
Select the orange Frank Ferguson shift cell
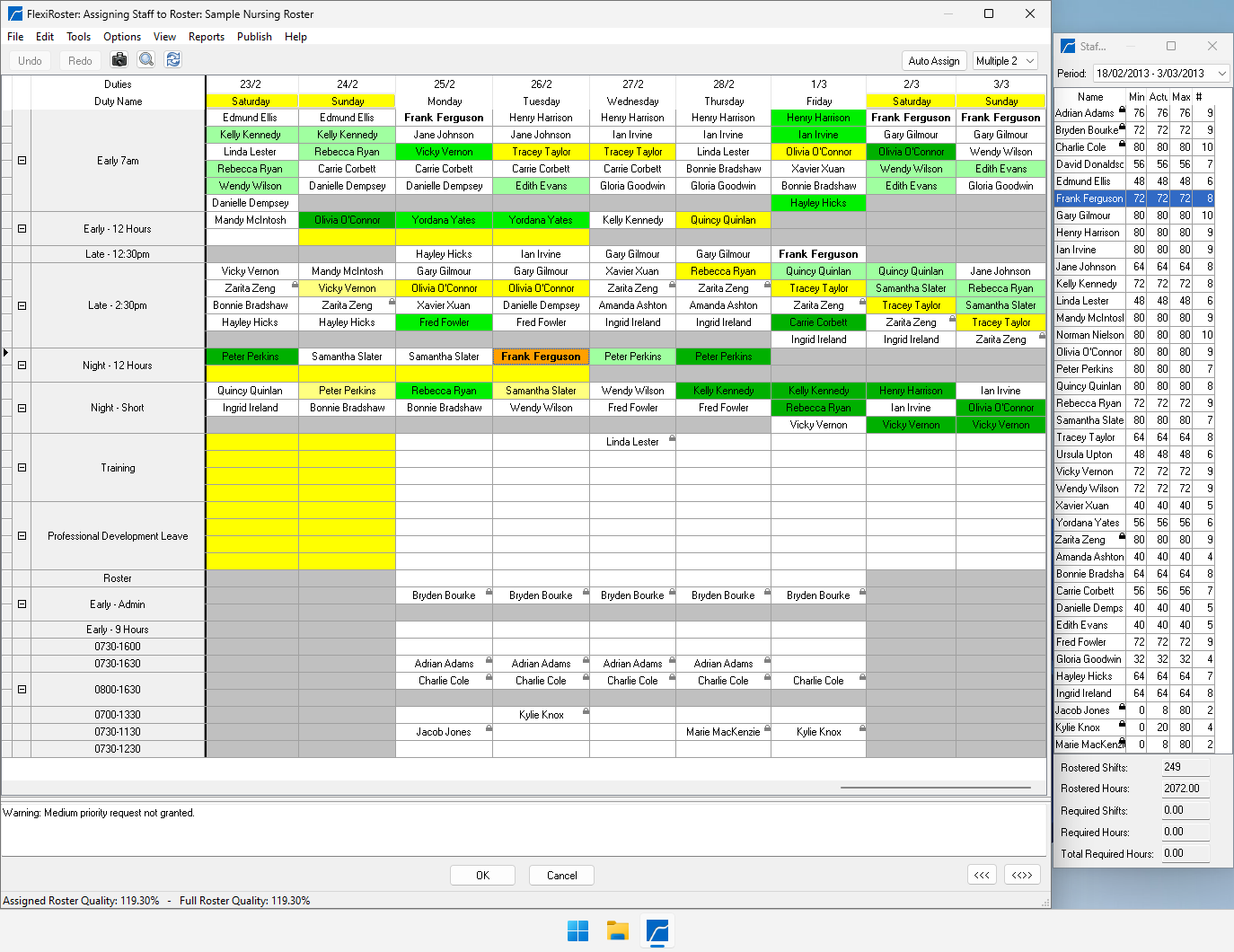(x=541, y=357)
